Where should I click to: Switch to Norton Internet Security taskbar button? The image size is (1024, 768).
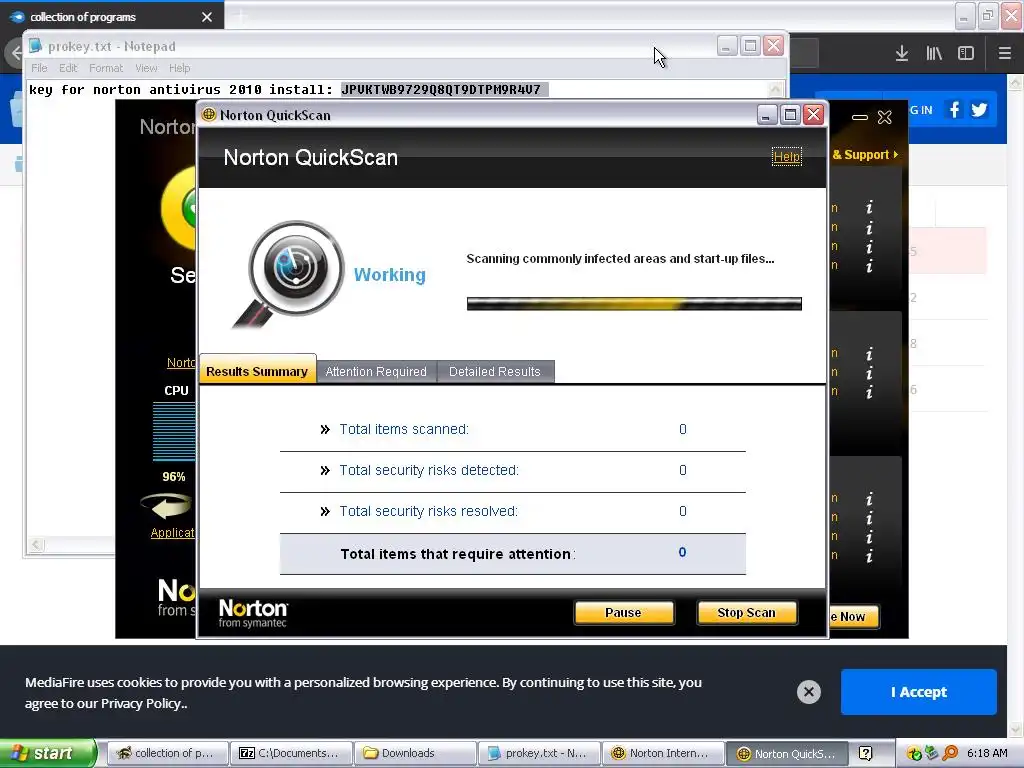[664, 753]
